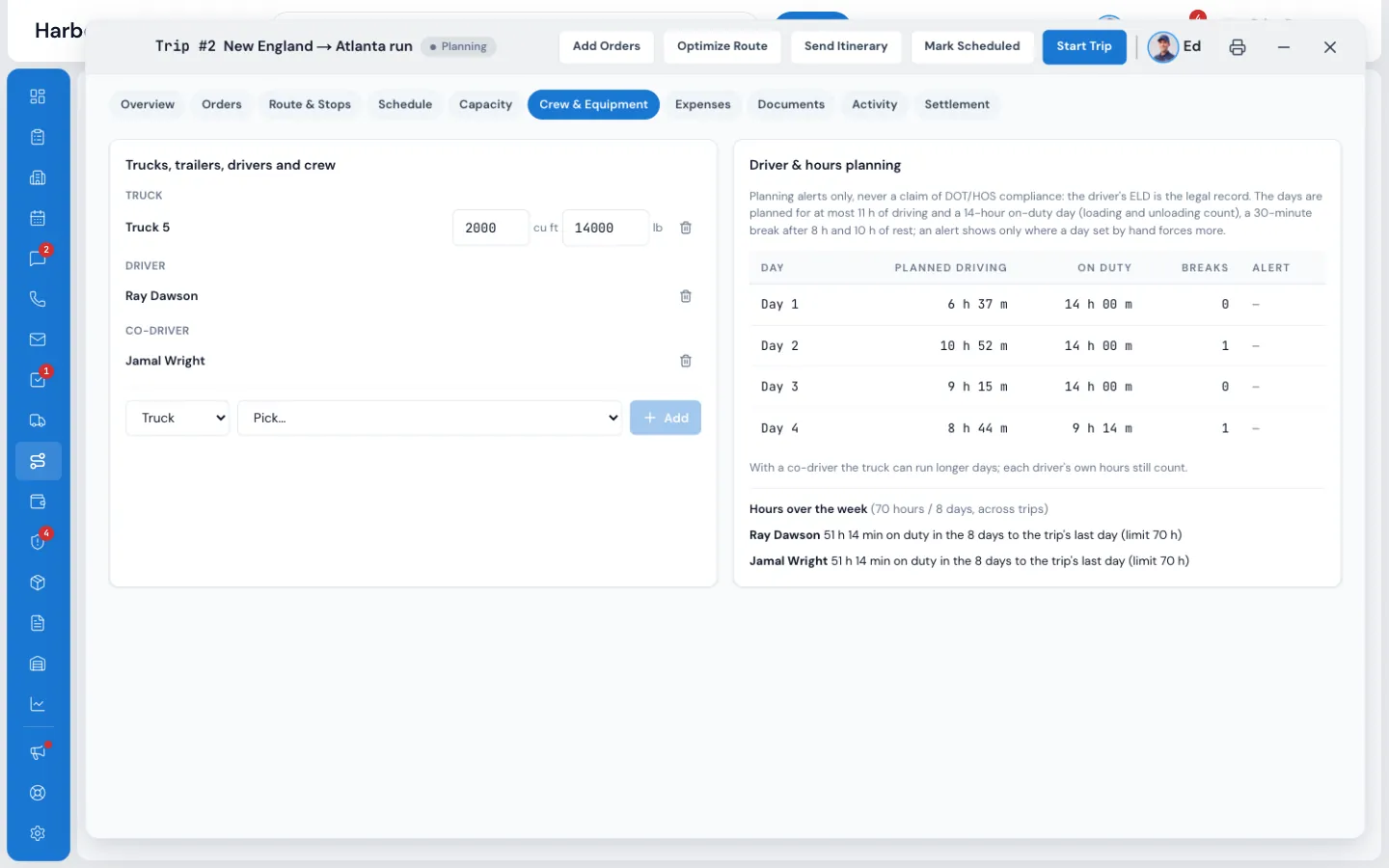Open the wallet icon in sidebar
The width and height of the screenshot is (1389, 868).
pyautogui.click(x=38, y=502)
